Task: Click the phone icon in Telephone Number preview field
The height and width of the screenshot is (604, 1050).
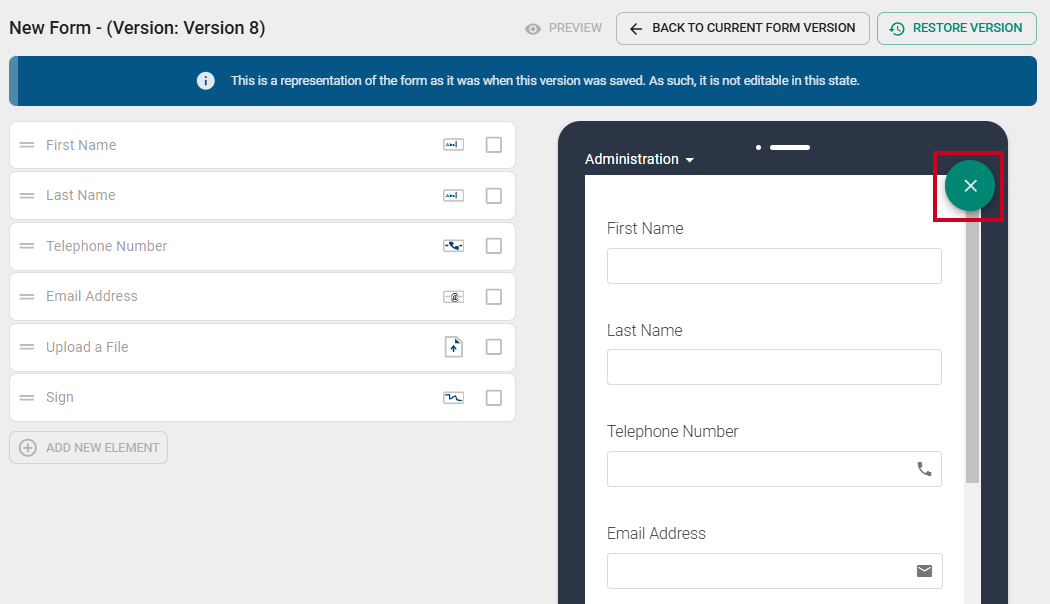Action: click(x=924, y=469)
